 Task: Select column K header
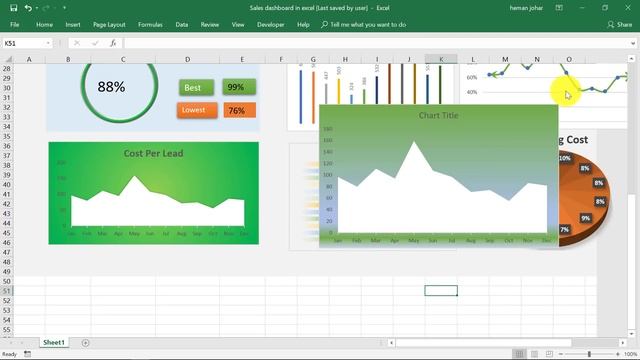click(x=441, y=59)
